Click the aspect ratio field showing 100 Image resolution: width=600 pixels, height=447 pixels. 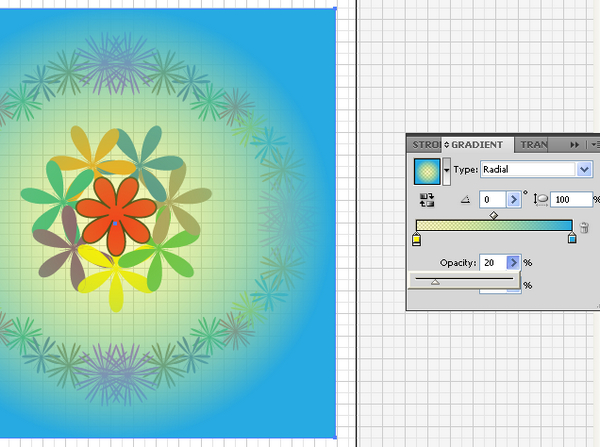pos(569,200)
